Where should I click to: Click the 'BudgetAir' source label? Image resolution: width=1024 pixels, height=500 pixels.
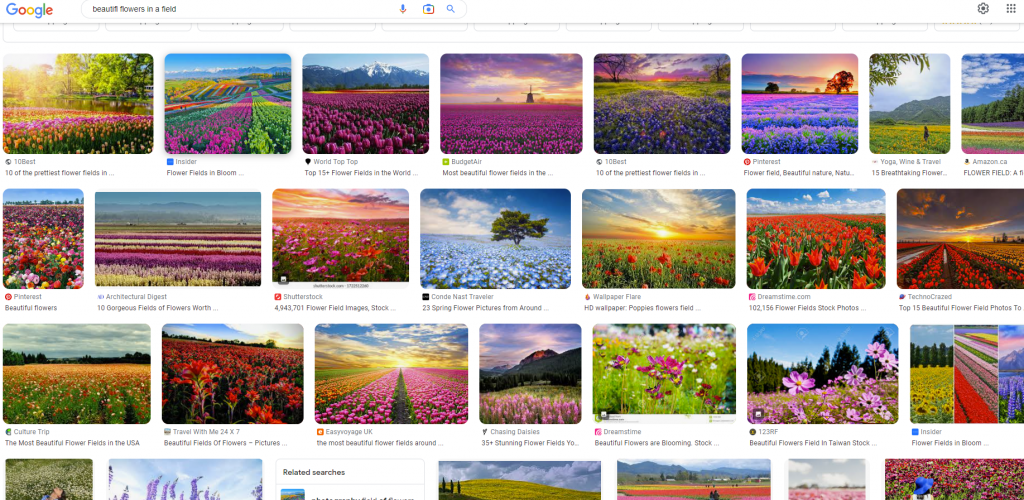click(x=466, y=162)
